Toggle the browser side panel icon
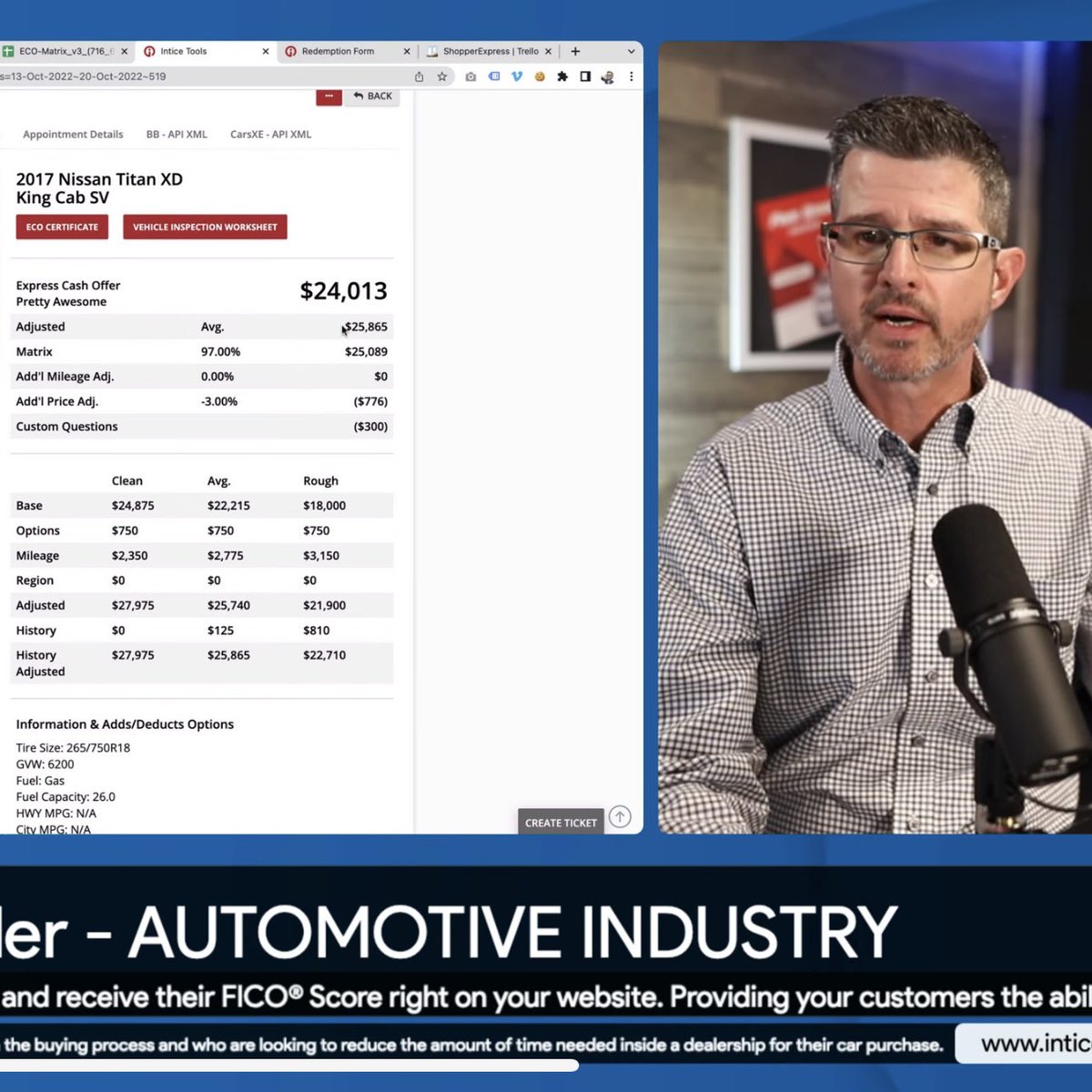 pos(585,76)
